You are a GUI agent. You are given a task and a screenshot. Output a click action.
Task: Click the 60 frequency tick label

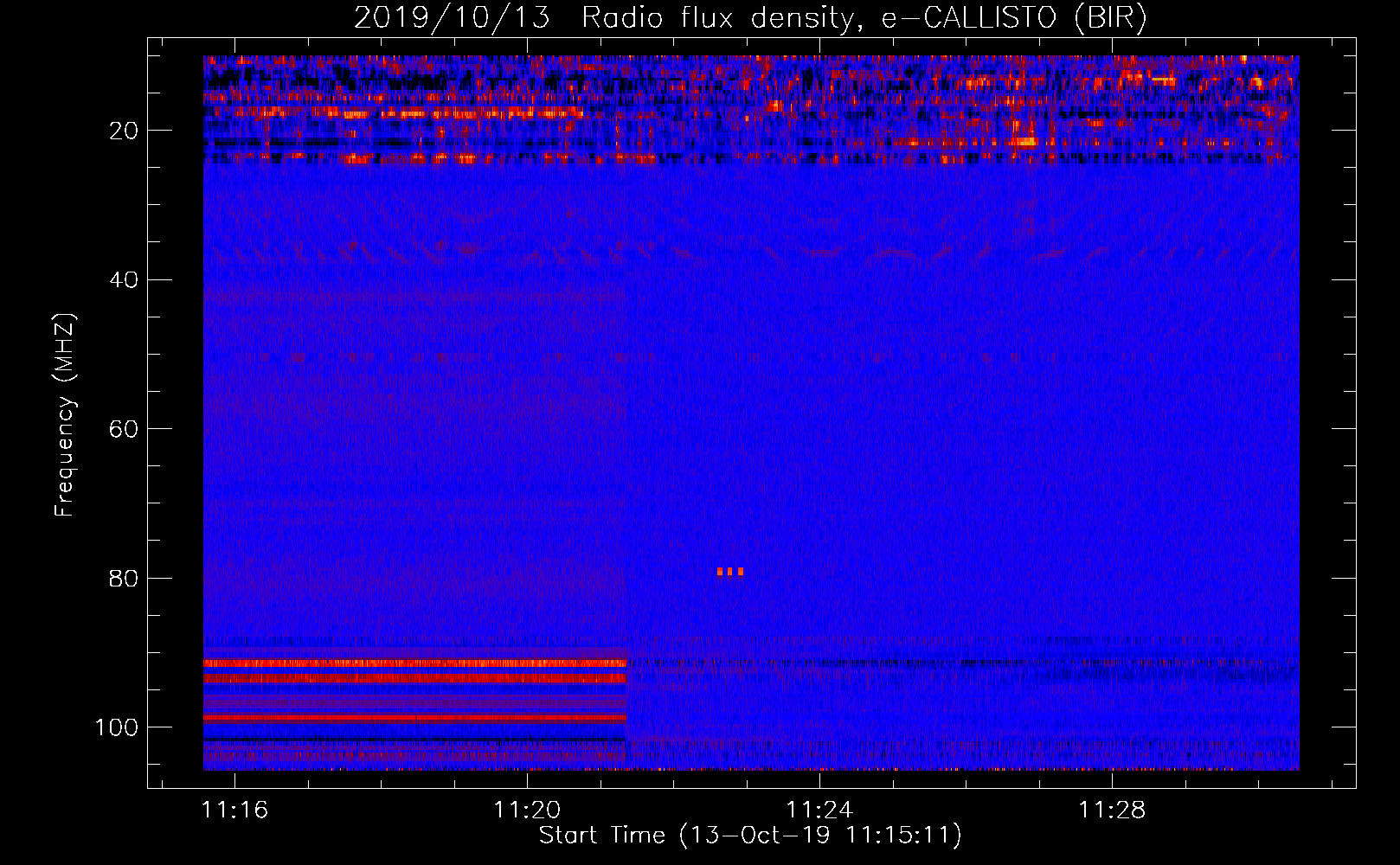(125, 430)
